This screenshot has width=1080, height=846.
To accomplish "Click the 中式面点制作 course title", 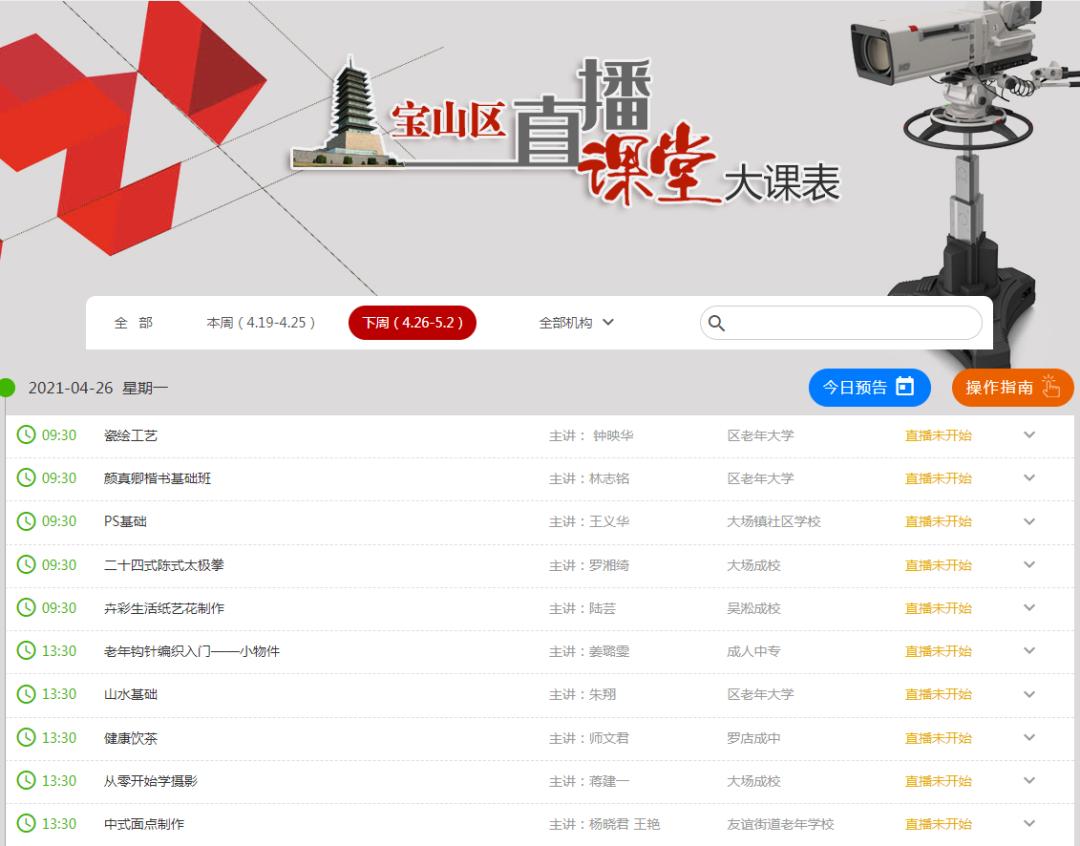I will click(x=143, y=824).
